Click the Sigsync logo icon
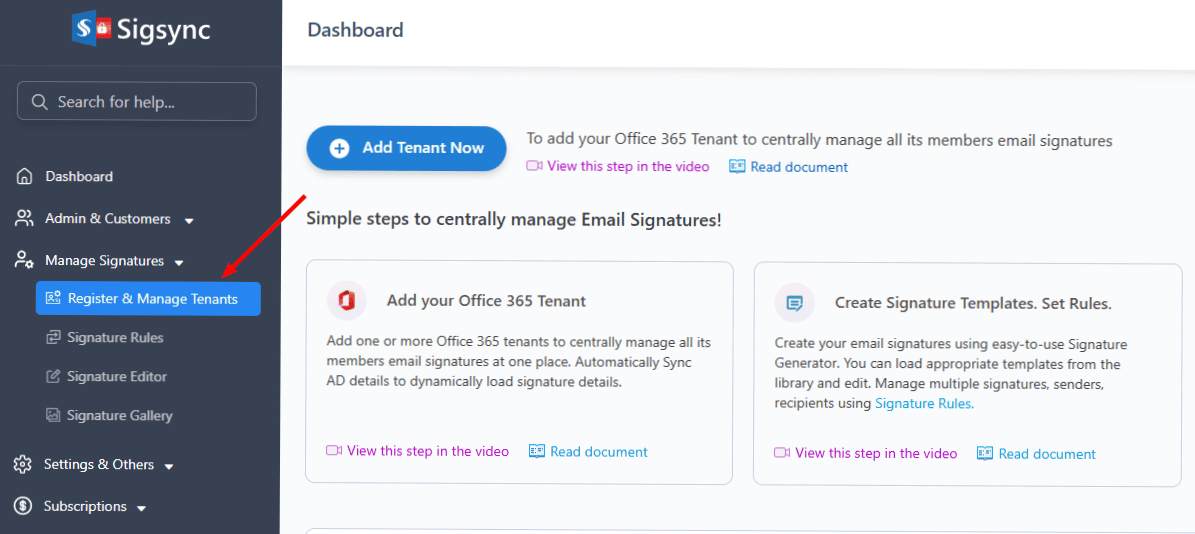 tap(91, 28)
